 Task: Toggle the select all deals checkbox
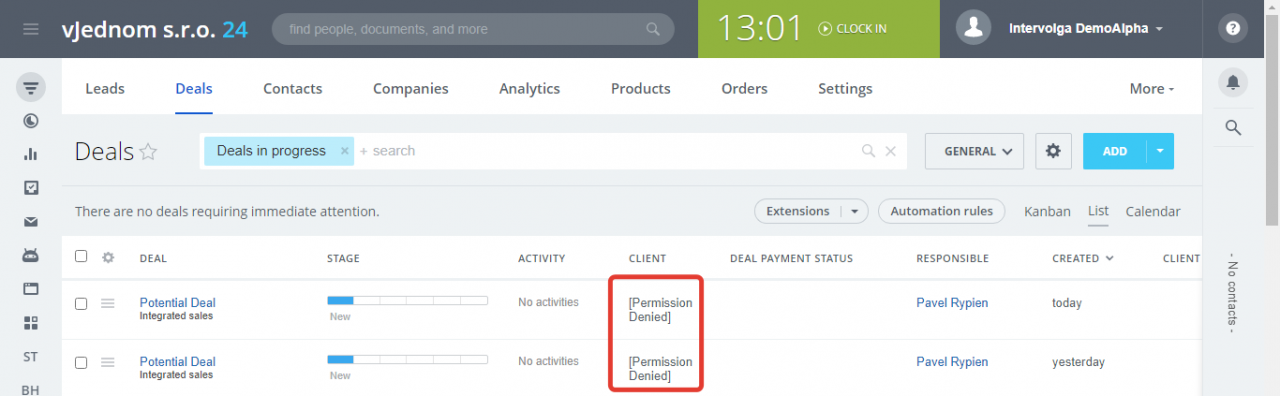coord(81,257)
